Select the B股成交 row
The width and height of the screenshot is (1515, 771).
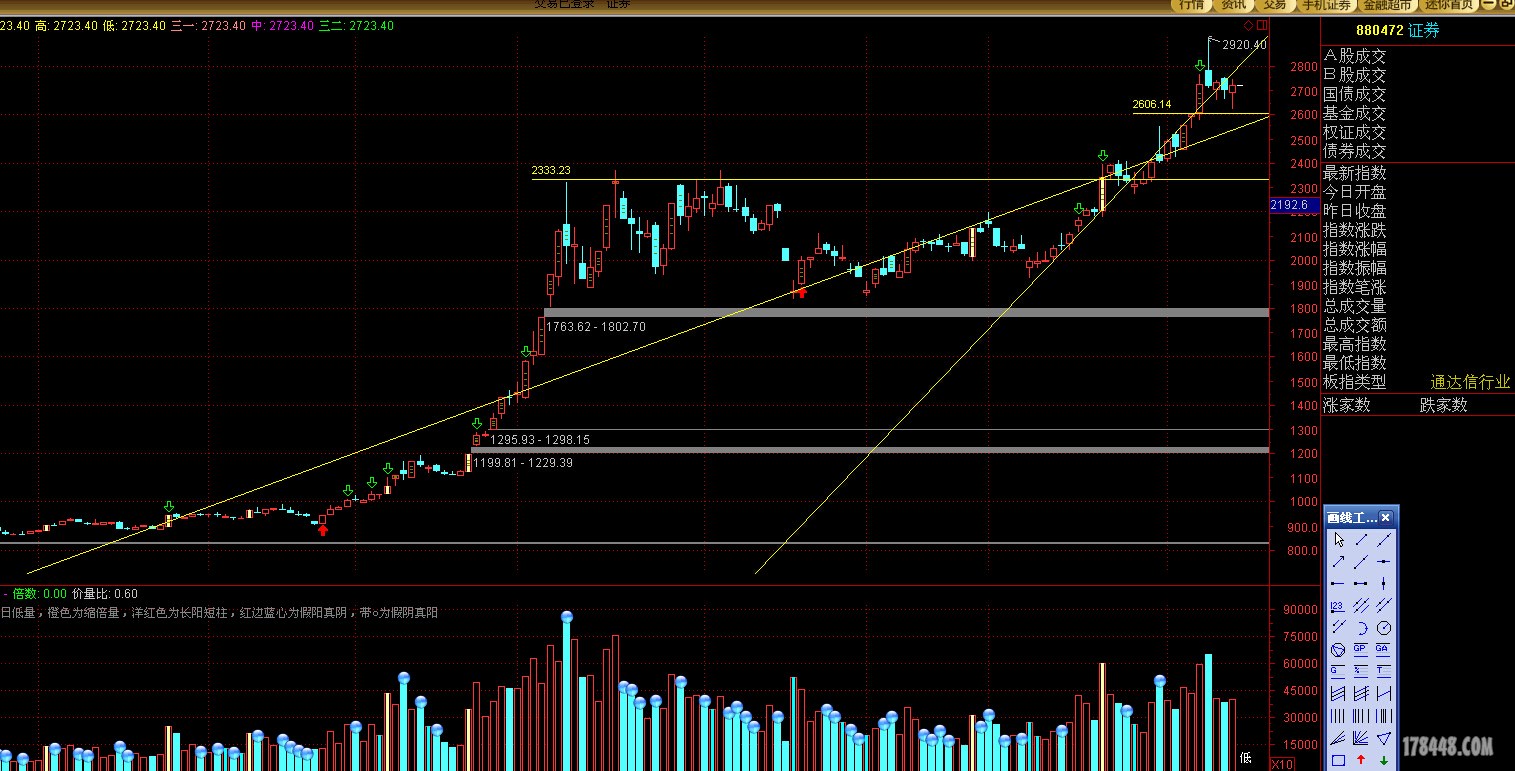pyautogui.click(x=1355, y=75)
